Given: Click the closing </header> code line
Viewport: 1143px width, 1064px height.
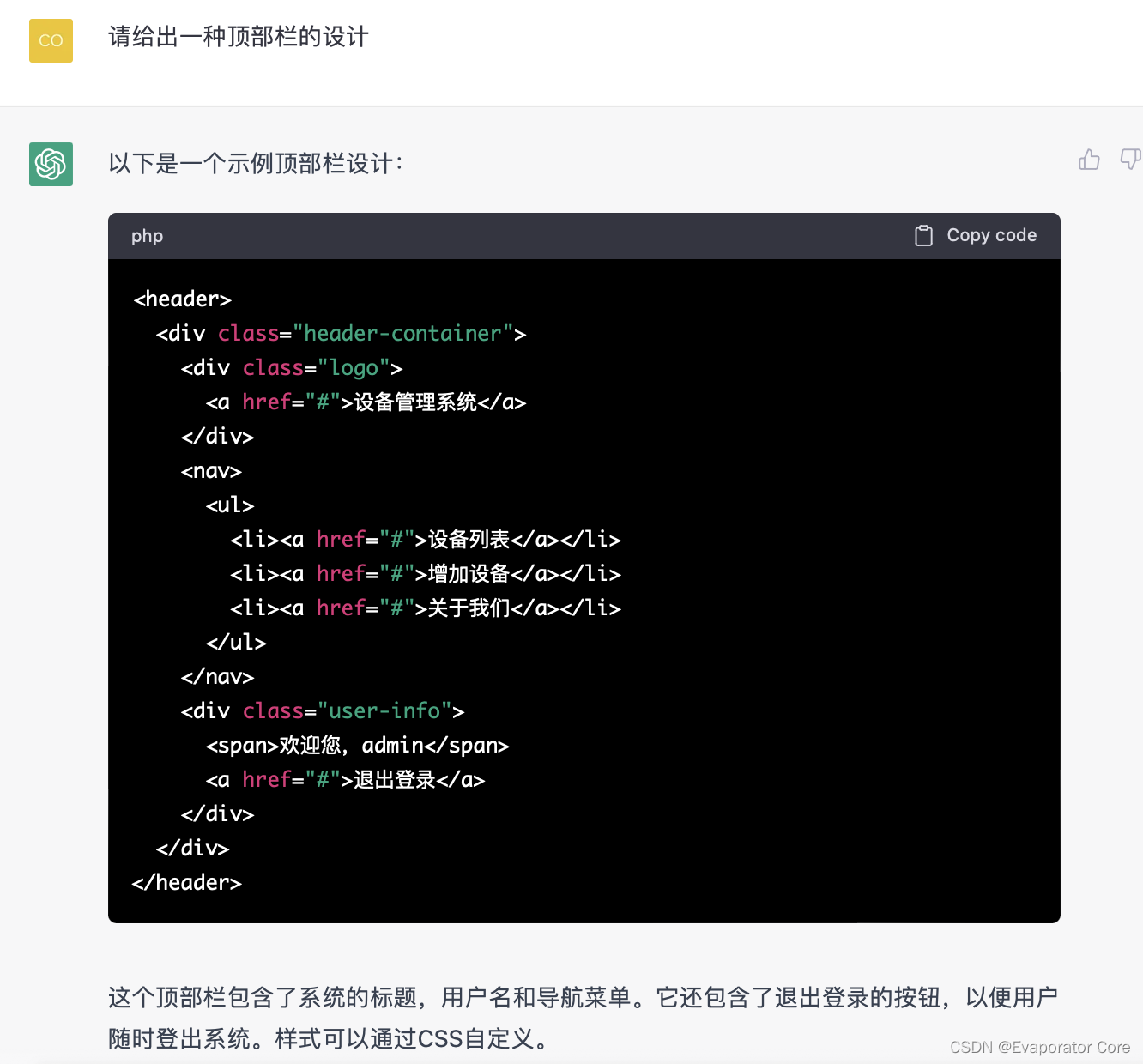Looking at the screenshot, I should point(187,883).
